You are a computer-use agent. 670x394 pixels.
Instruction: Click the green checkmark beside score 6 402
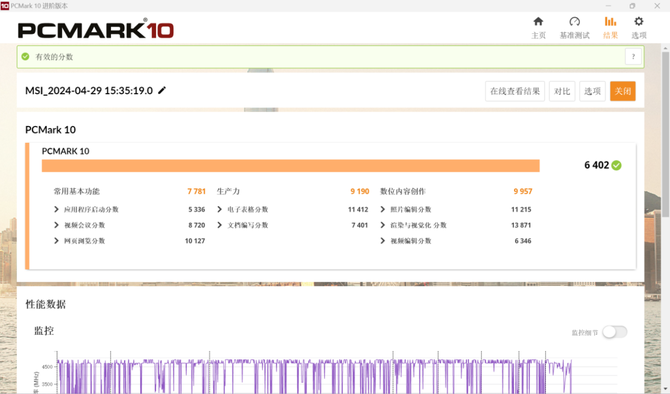(x=616, y=165)
